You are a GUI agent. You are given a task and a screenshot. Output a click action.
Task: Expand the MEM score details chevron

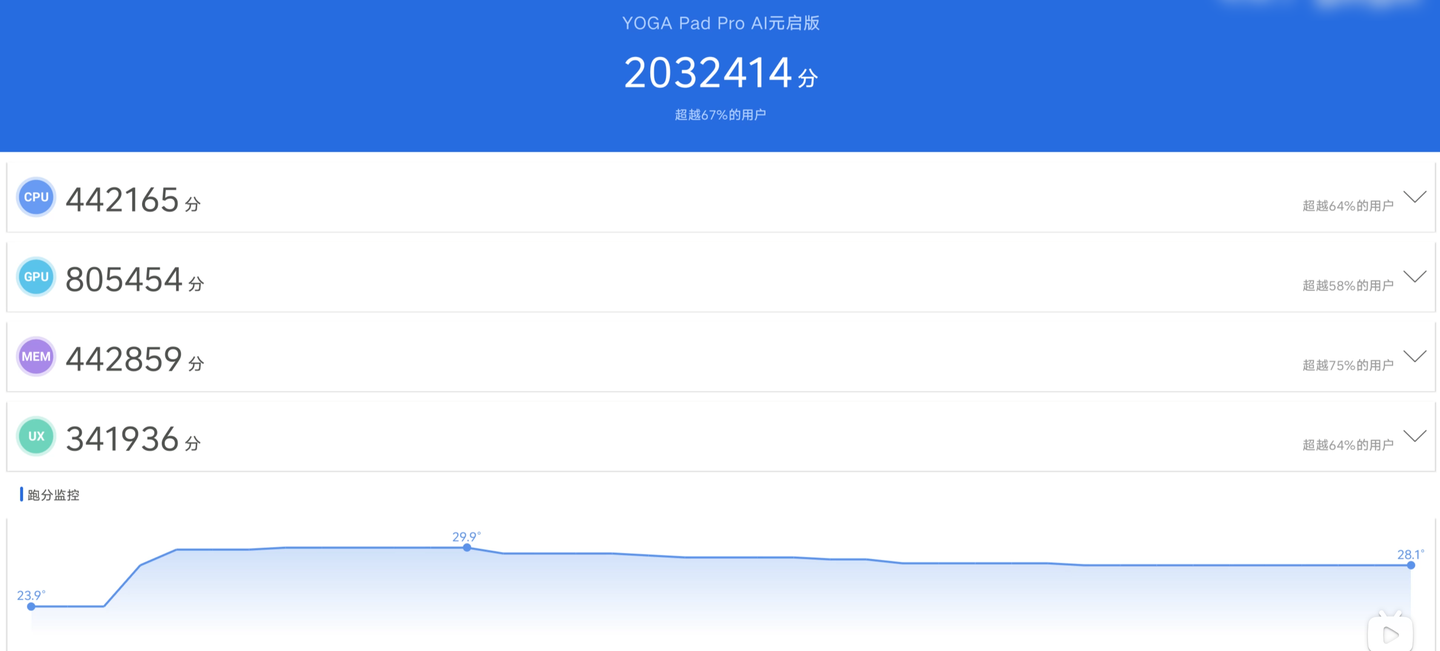pos(1414,356)
